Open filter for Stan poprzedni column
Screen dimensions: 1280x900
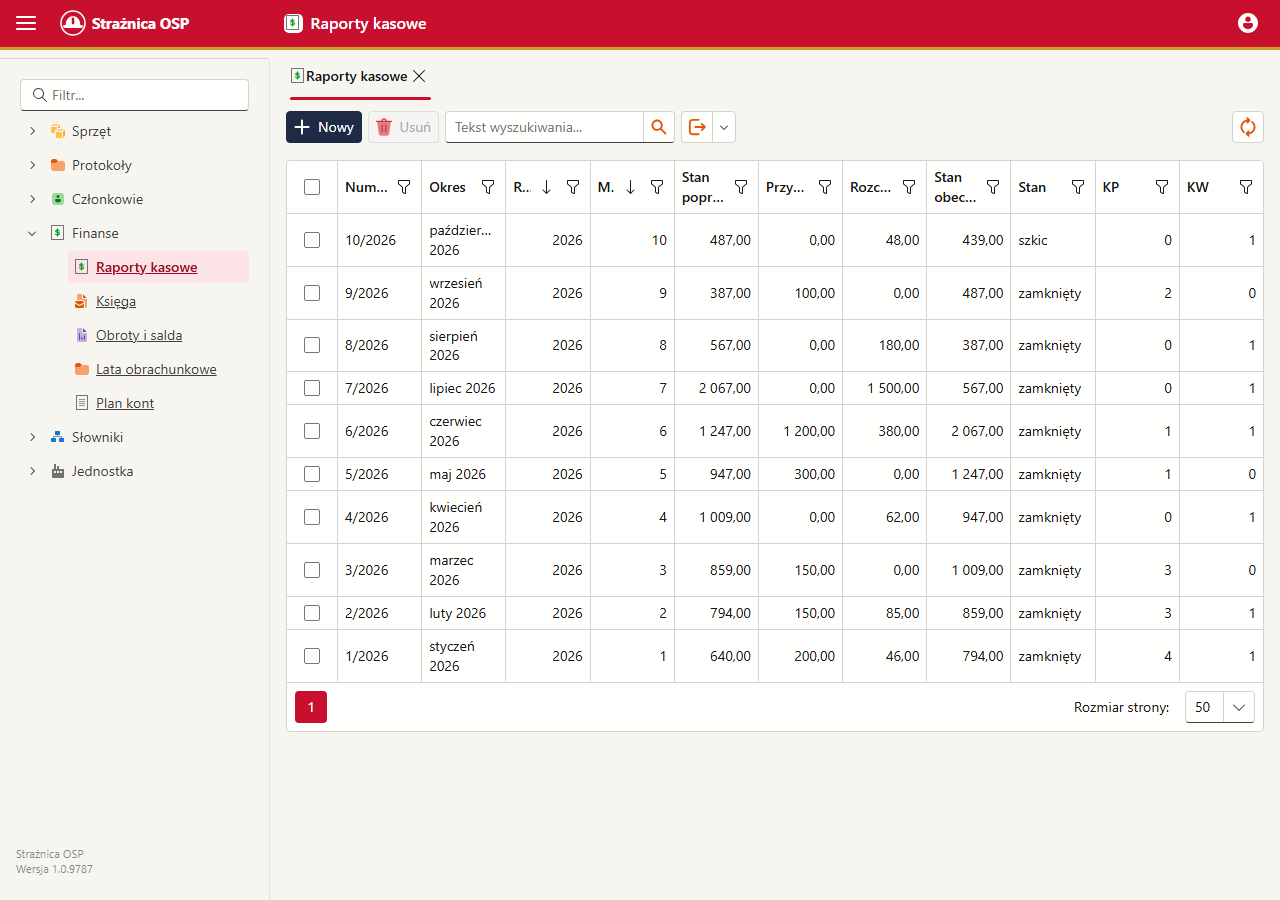pos(741,187)
